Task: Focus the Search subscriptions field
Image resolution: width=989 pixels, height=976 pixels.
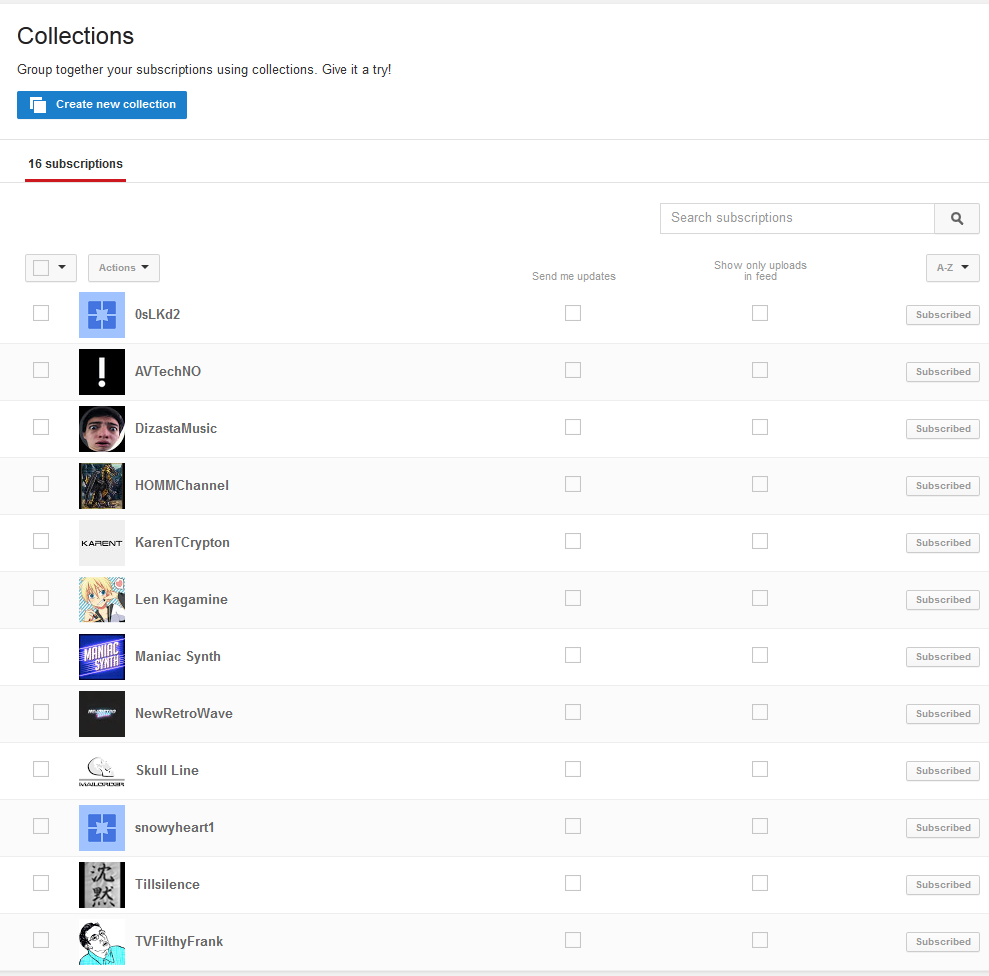Action: (797, 218)
